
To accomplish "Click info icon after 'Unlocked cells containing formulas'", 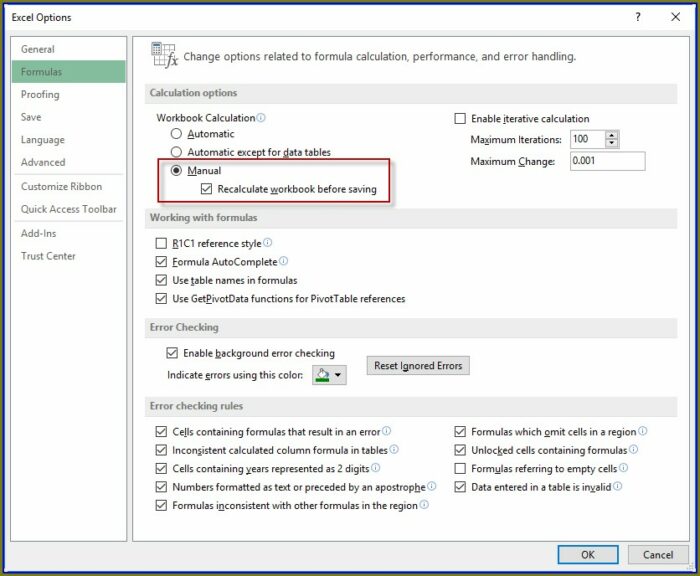I will pos(633,449).
